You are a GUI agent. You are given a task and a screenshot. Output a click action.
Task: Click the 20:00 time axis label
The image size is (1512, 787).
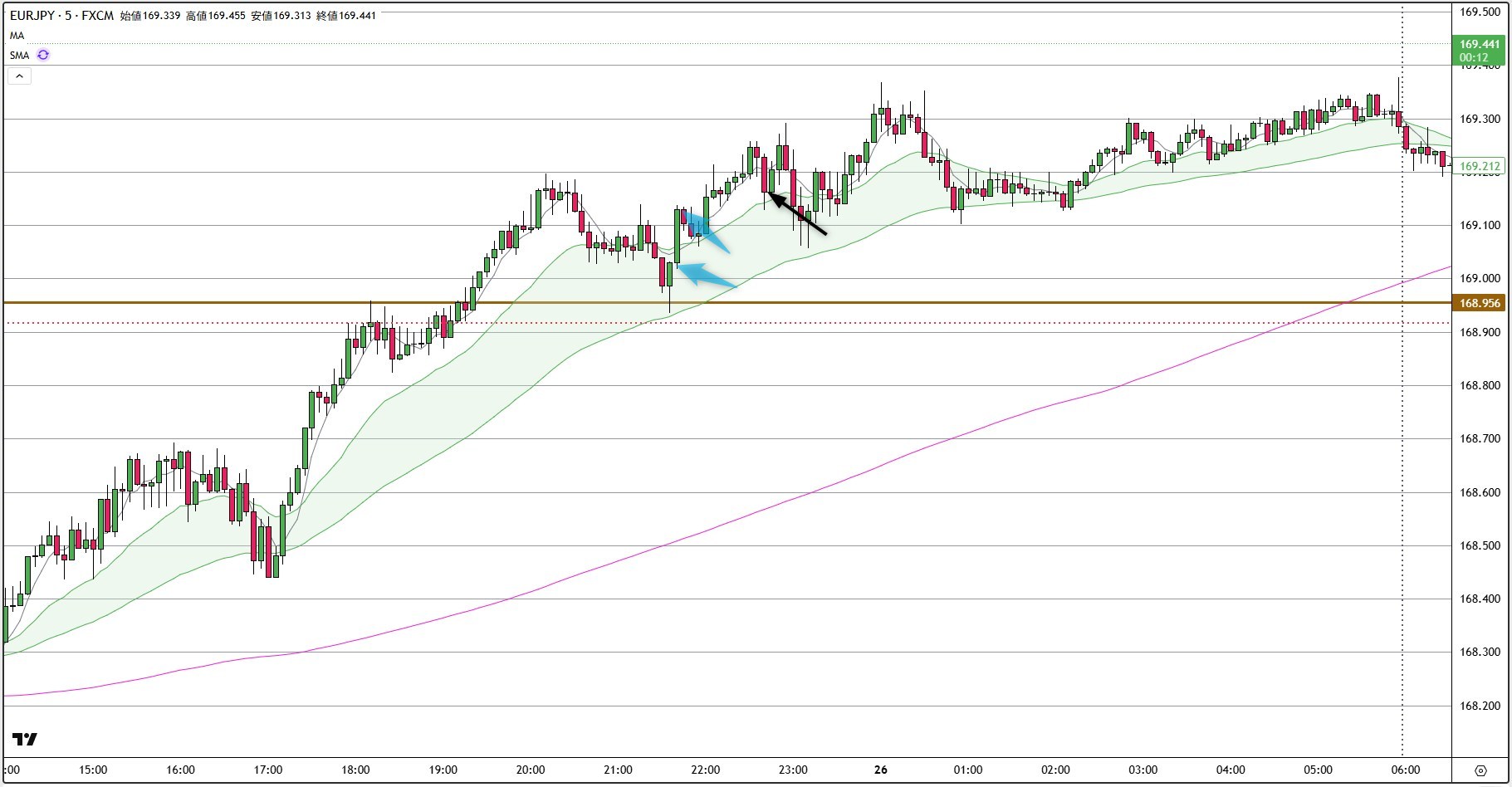531,770
